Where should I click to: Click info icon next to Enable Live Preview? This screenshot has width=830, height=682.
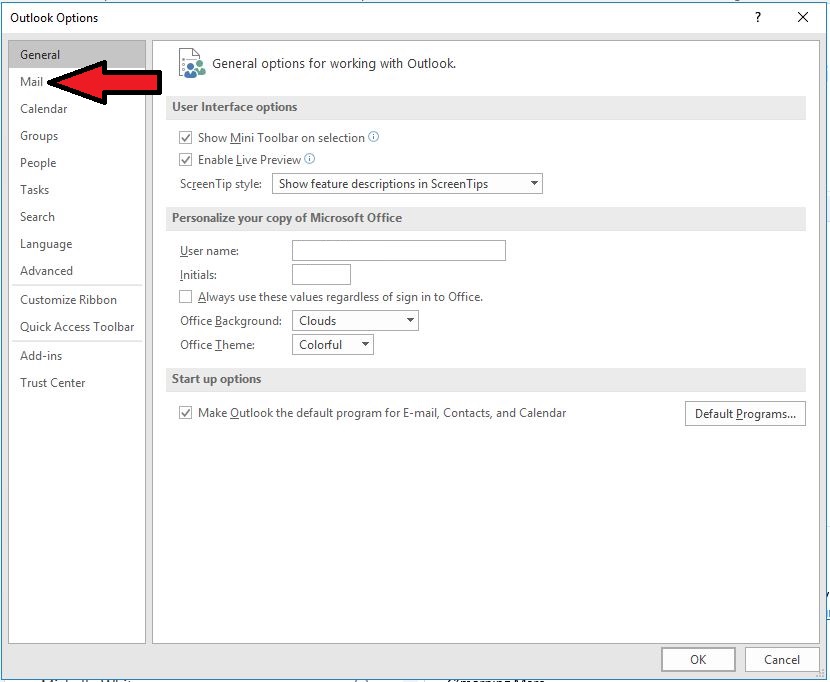310,159
